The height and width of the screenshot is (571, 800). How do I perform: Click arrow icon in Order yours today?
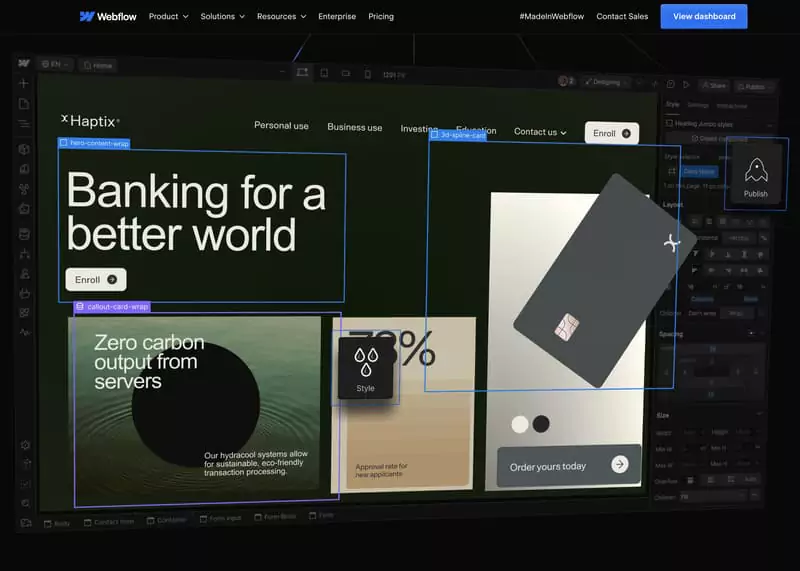coord(620,464)
